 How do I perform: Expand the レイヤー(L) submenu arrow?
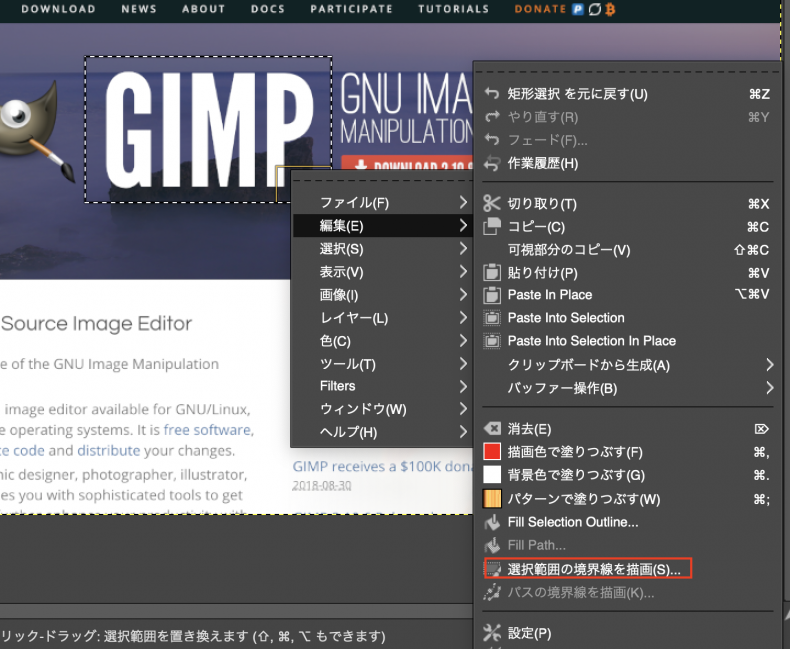tap(463, 318)
